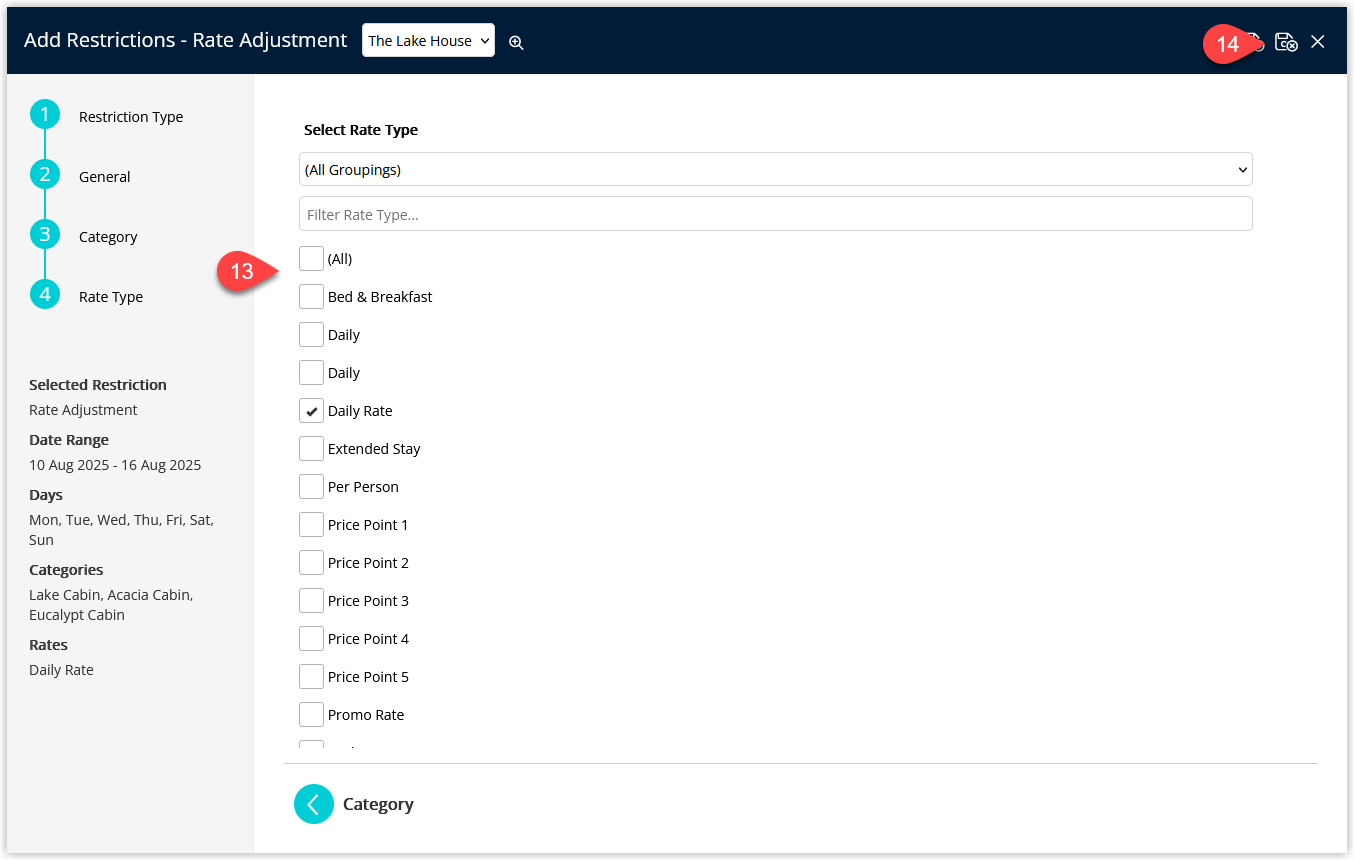Select the Promo Rate checkbox
Viewport: 1355px width, 861px height.
pos(311,715)
